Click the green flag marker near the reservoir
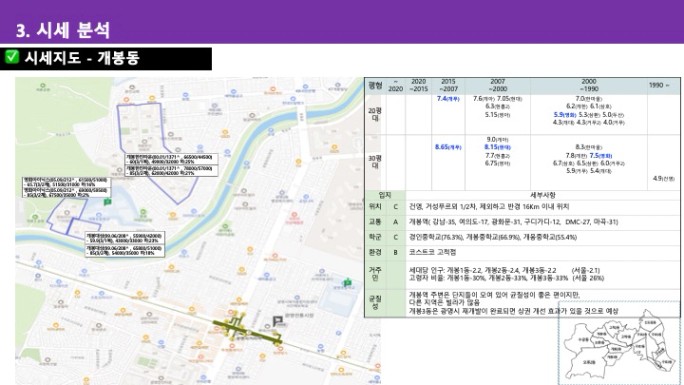This screenshot has height=385, width=684. 107,201
